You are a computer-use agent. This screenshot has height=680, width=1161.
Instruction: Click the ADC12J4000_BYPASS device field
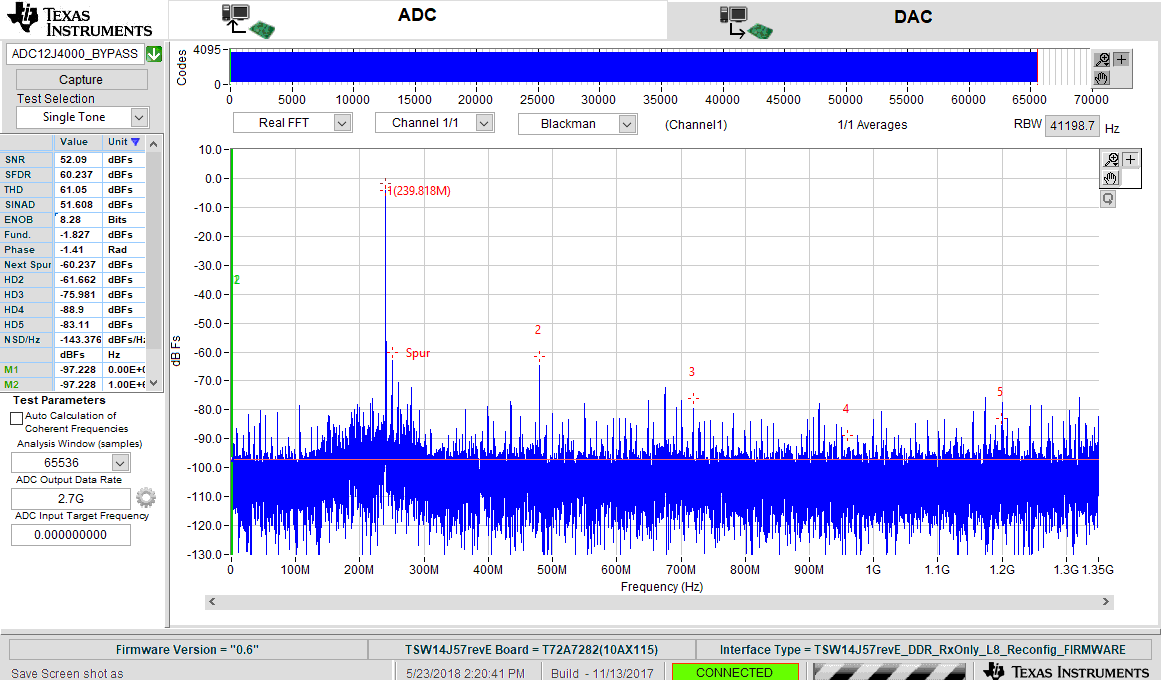tap(76, 54)
